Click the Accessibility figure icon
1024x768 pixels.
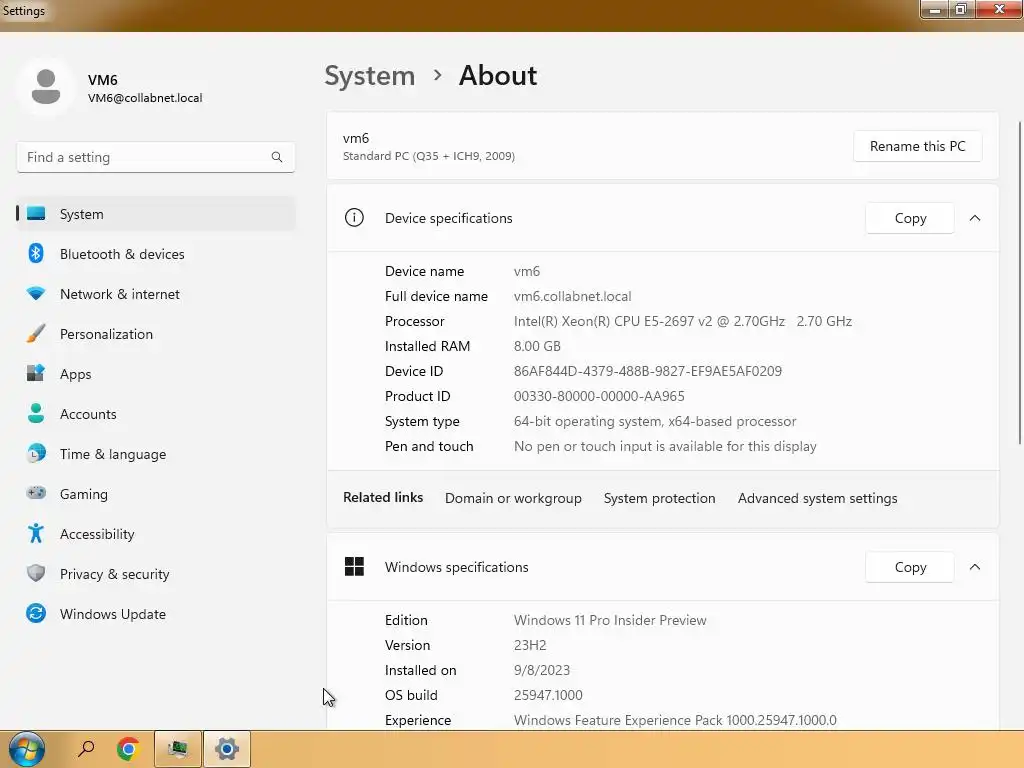click(36, 534)
